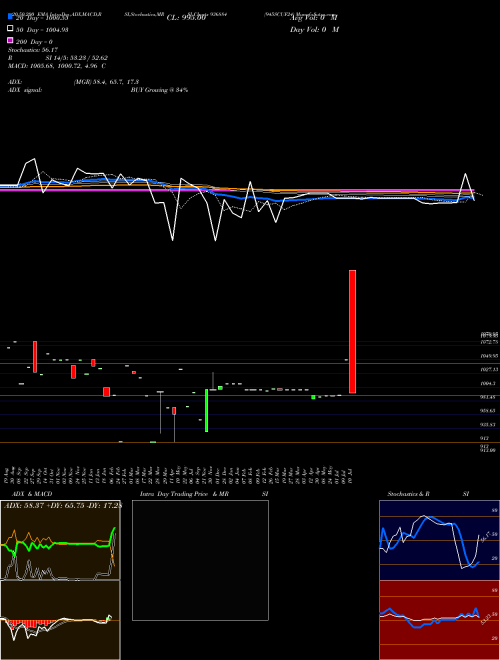Select the 'CL: 993.00' closing price text
This screenshot has width=500, height=660.
click(x=186, y=18)
